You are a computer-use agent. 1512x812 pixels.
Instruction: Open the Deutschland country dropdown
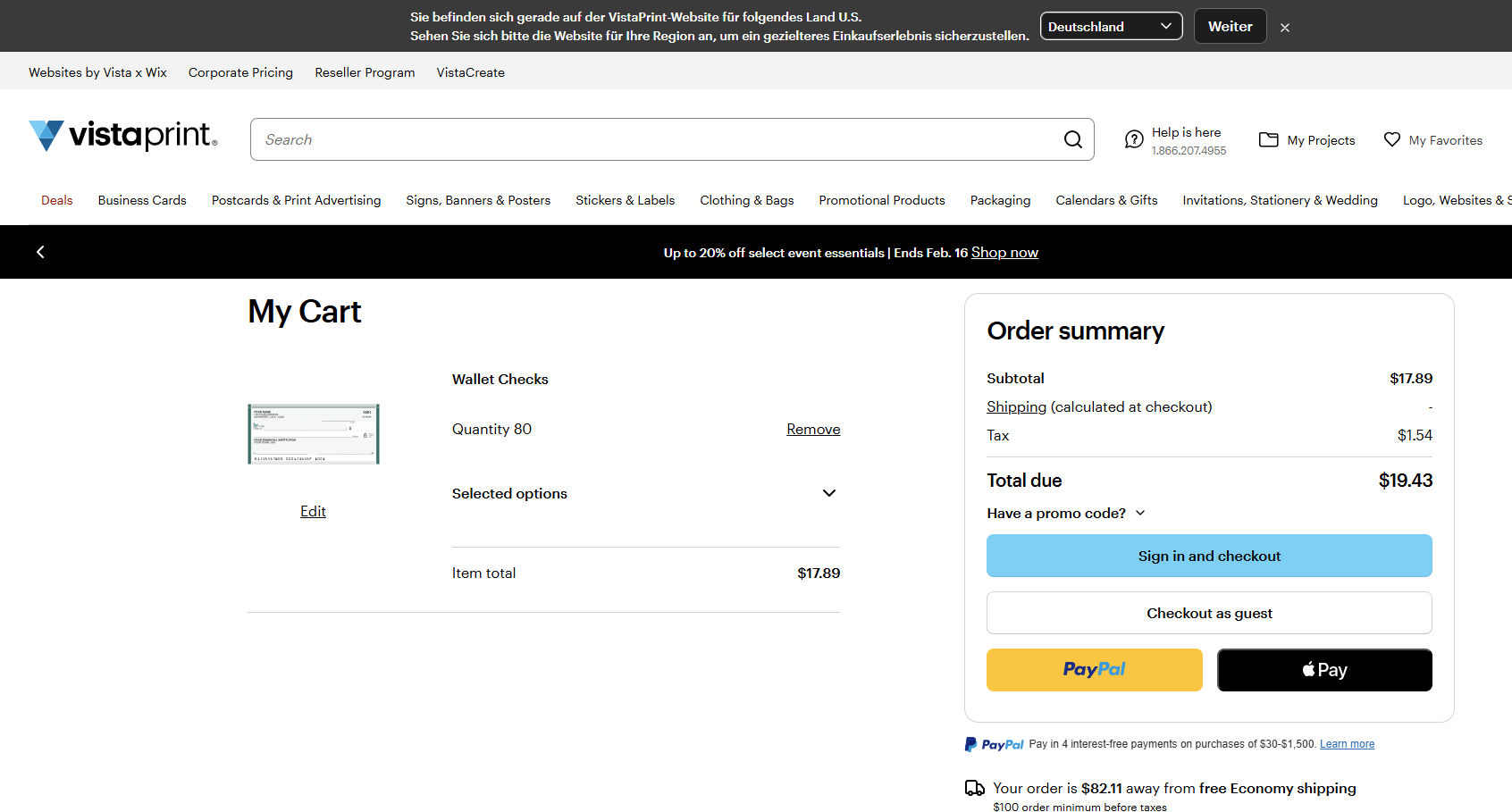1111,26
